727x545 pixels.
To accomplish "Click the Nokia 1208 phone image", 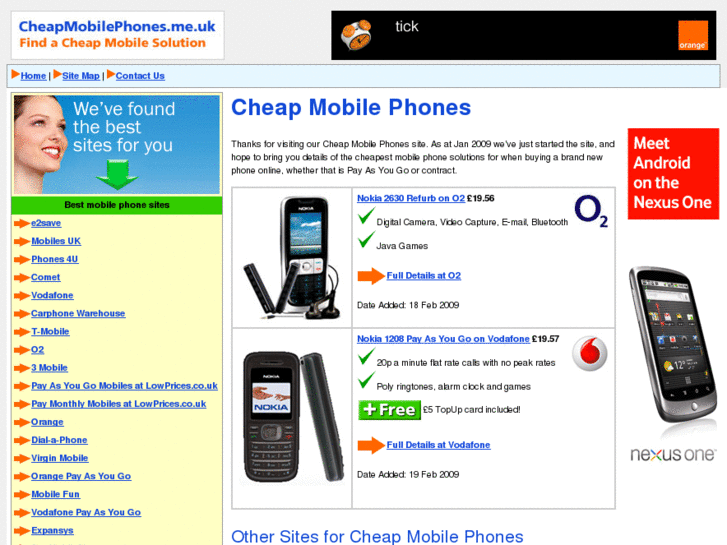I will (x=293, y=417).
